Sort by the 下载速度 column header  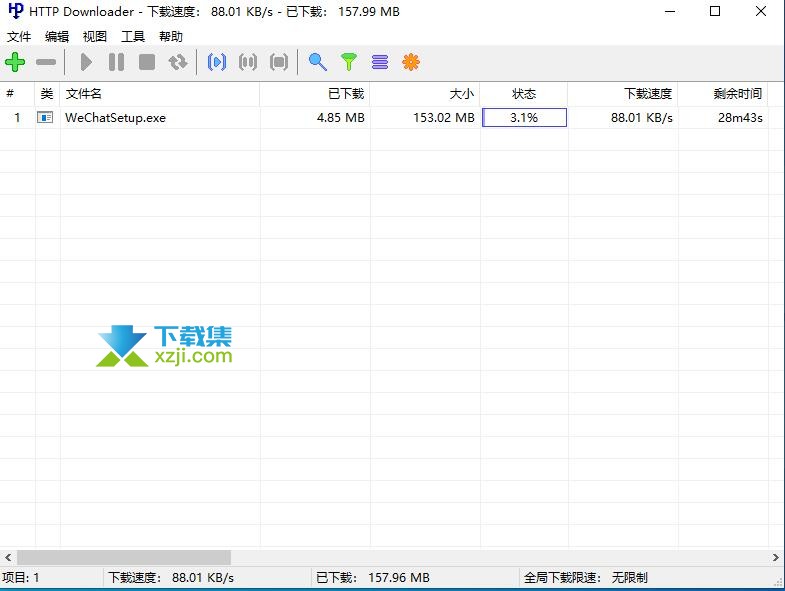tap(623, 94)
